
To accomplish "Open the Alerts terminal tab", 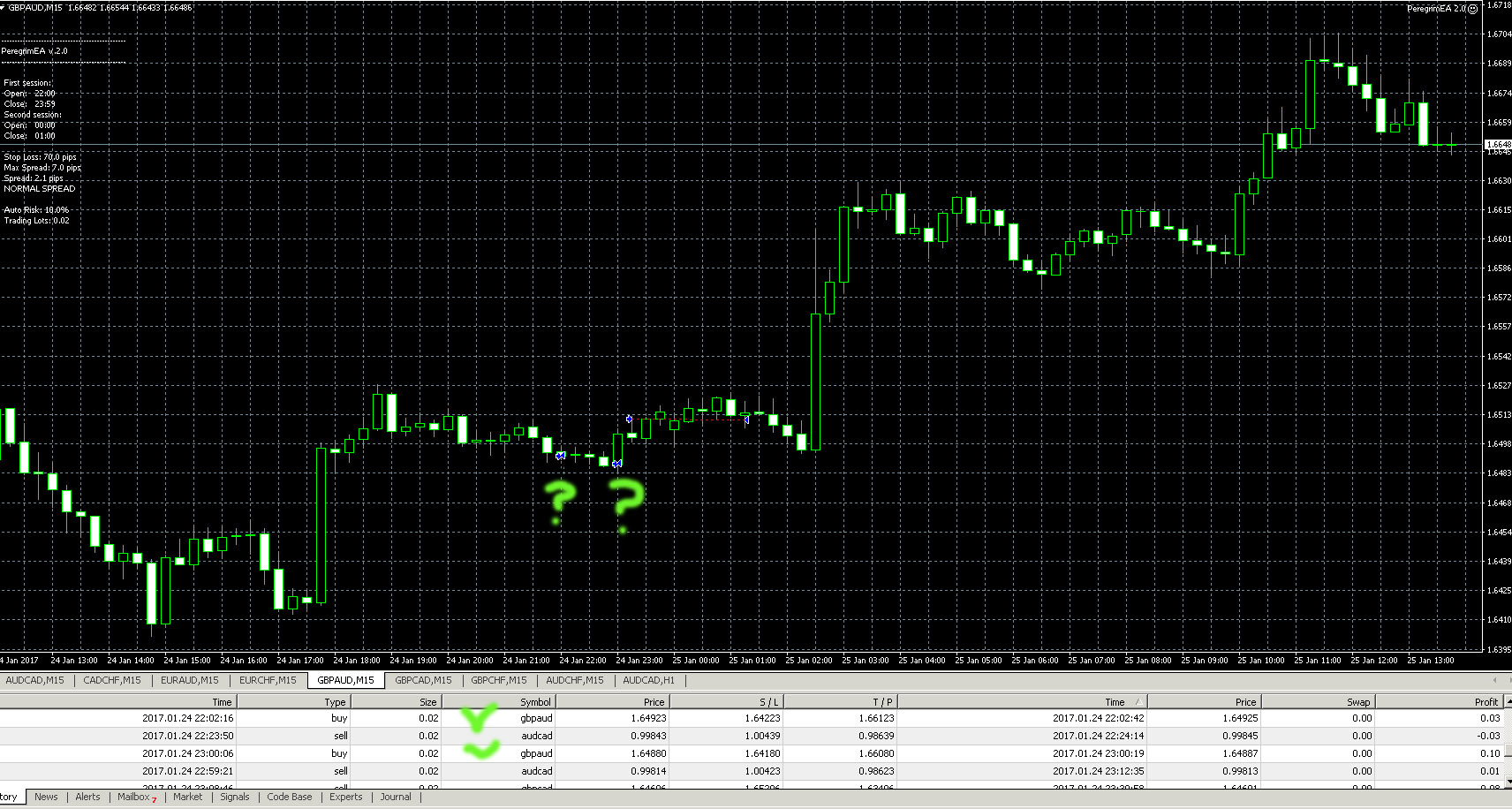I will [88, 797].
